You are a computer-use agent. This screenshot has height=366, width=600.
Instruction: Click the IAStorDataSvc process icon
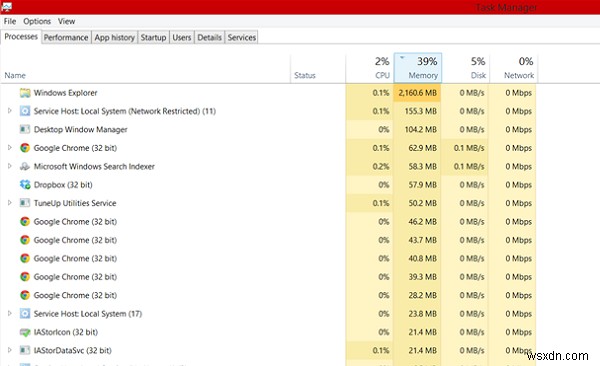(25, 350)
